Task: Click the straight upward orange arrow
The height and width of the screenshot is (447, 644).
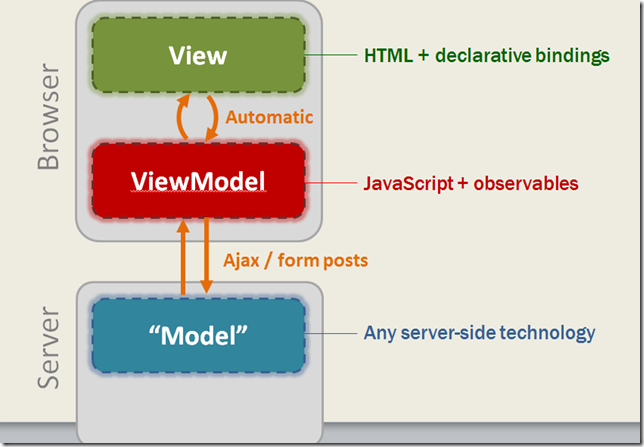Action: tap(183, 258)
